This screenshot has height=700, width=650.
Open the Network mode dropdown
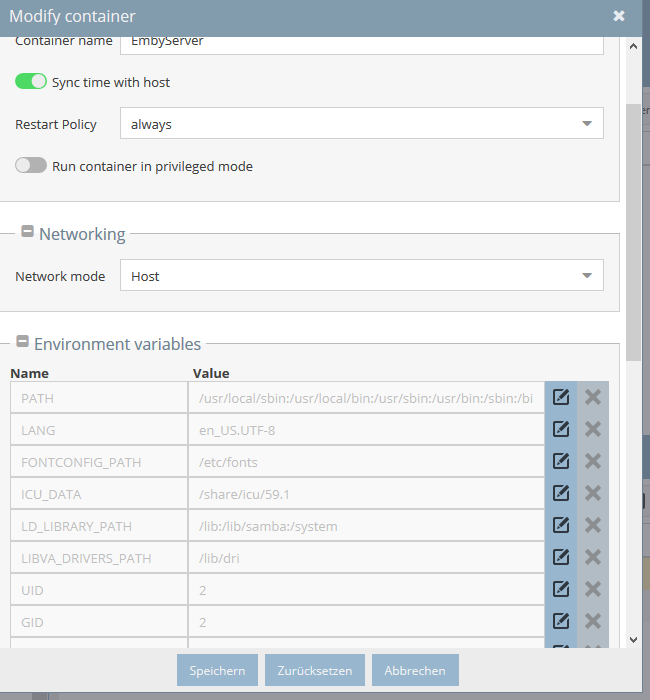click(362, 275)
